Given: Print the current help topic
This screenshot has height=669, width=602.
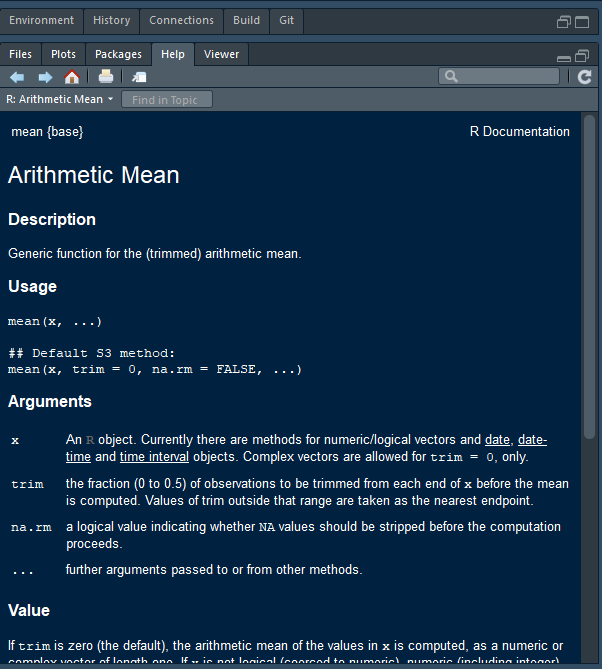Looking at the screenshot, I should pos(105,77).
